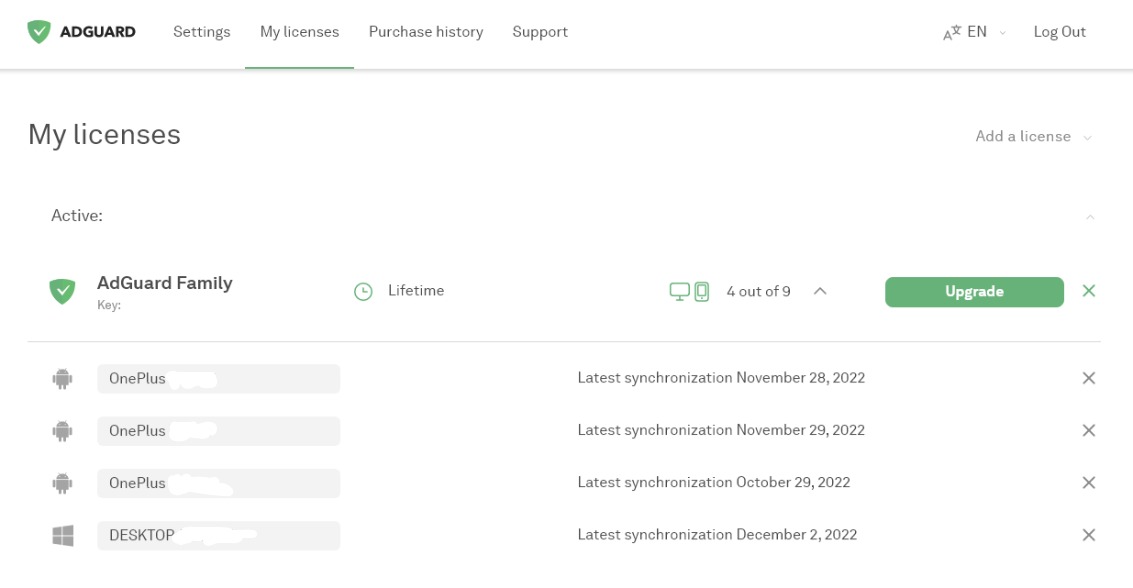Click the Log Out link
The width and height of the screenshot is (1133, 588).
coord(1059,32)
